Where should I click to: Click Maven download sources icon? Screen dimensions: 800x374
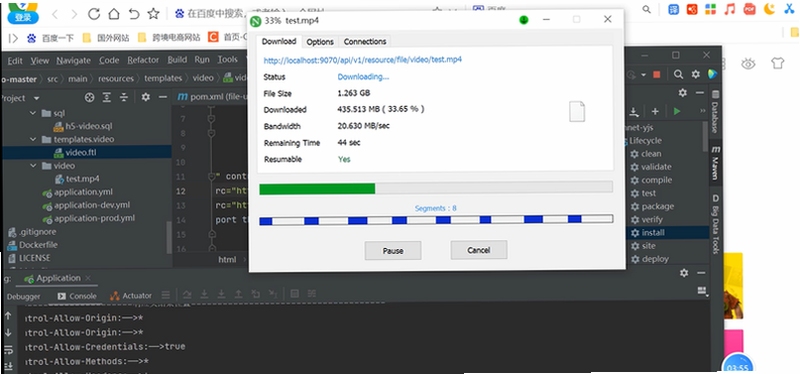(634, 111)
